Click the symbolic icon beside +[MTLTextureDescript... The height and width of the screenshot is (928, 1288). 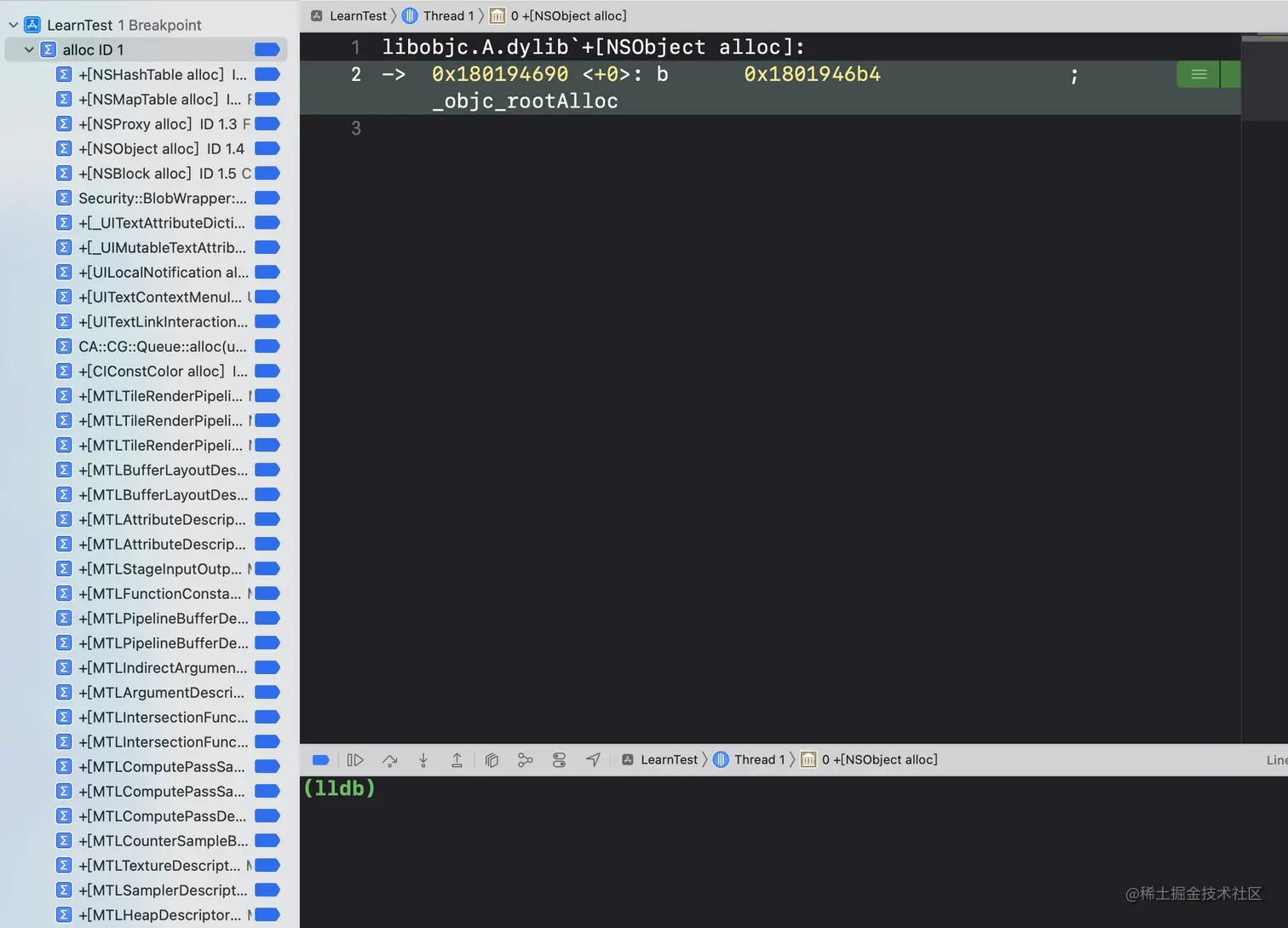click(64, 865)
